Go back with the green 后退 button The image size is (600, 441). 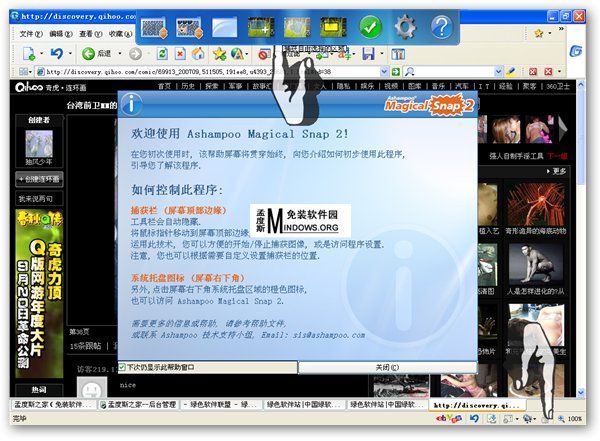click(x=97, y=54)
